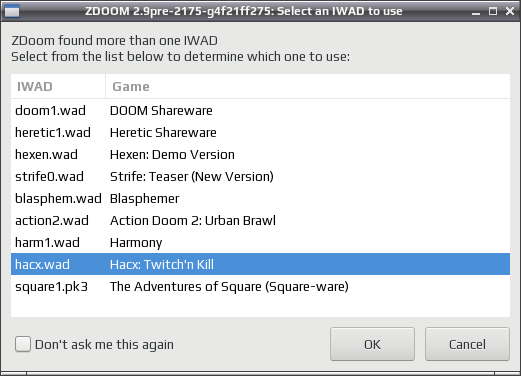The image size is (521, 376).
Task: Select heretic1.wad in the IWAD list
Action: [x=260, y=132]
